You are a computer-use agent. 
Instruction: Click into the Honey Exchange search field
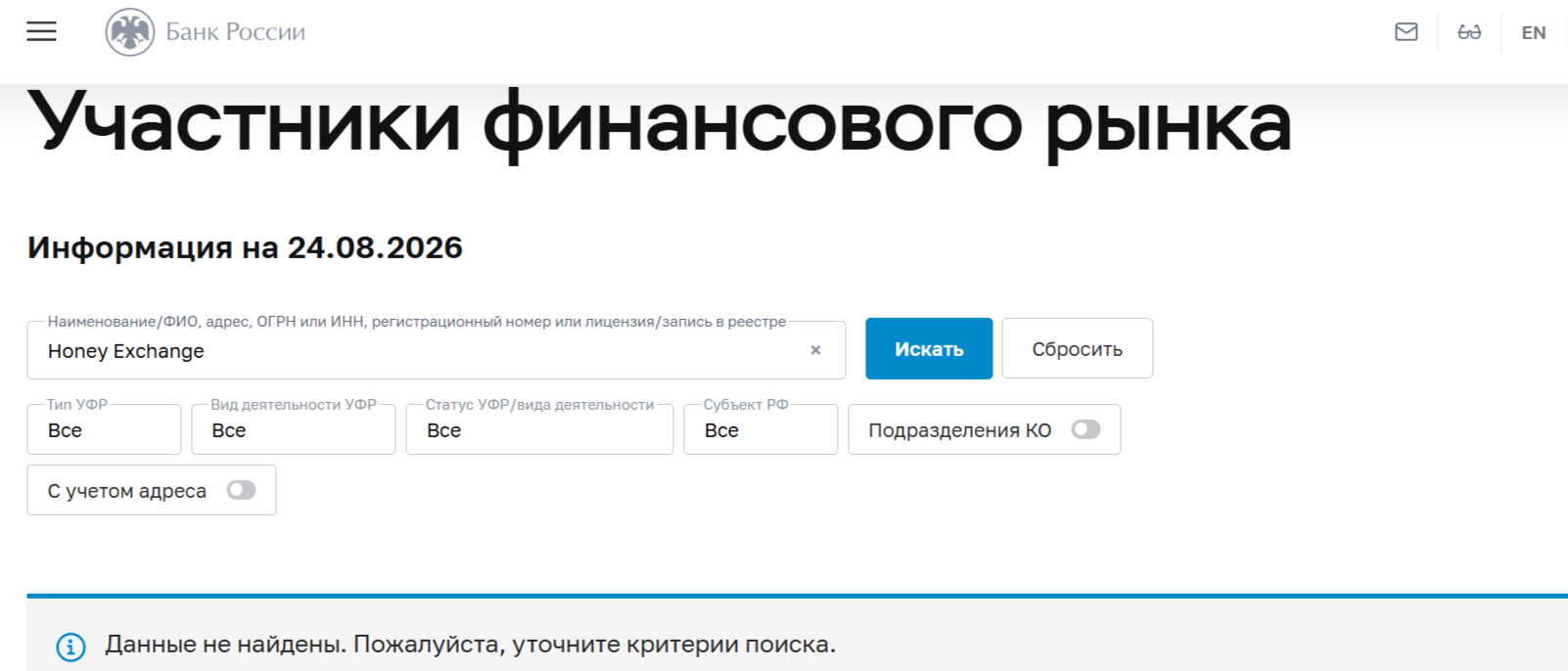click(x=436, y=350)
